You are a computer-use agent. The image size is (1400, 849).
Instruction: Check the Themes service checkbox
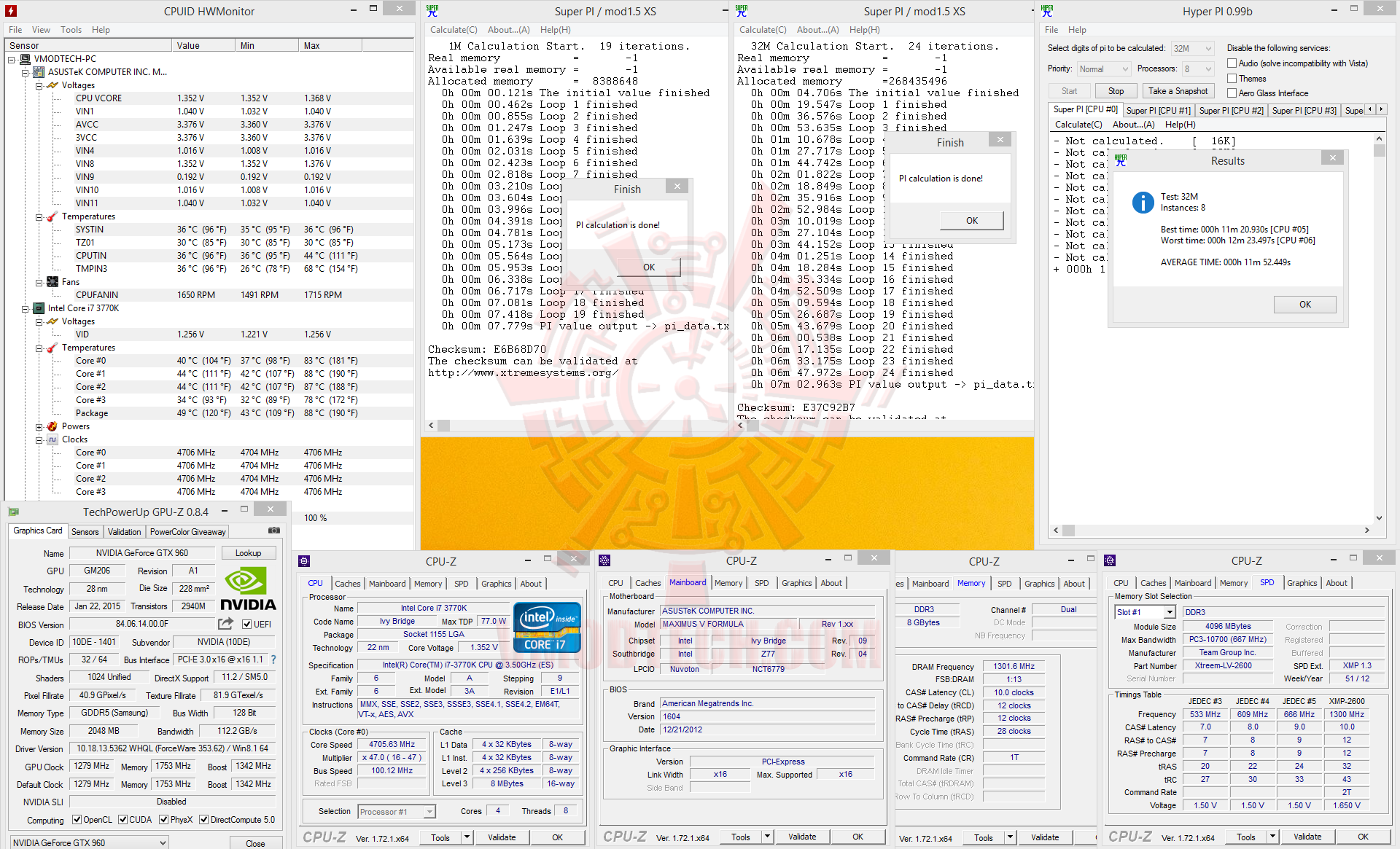1232,79
